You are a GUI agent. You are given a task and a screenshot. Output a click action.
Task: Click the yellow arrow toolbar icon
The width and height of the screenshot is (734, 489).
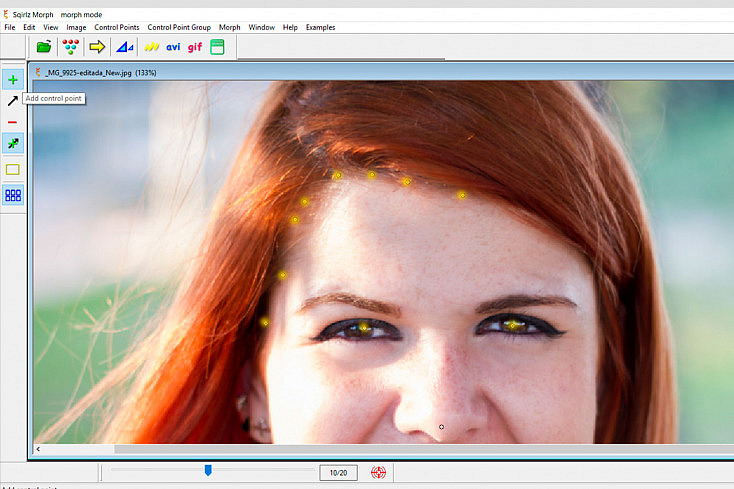97,47
